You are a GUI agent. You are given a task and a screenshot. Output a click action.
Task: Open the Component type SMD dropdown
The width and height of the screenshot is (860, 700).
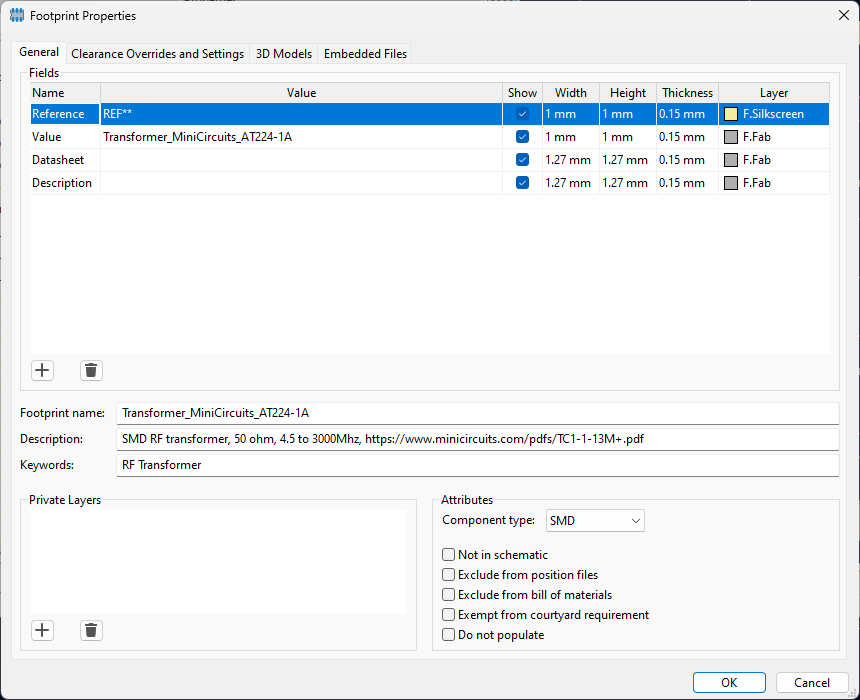pos(595,521)
